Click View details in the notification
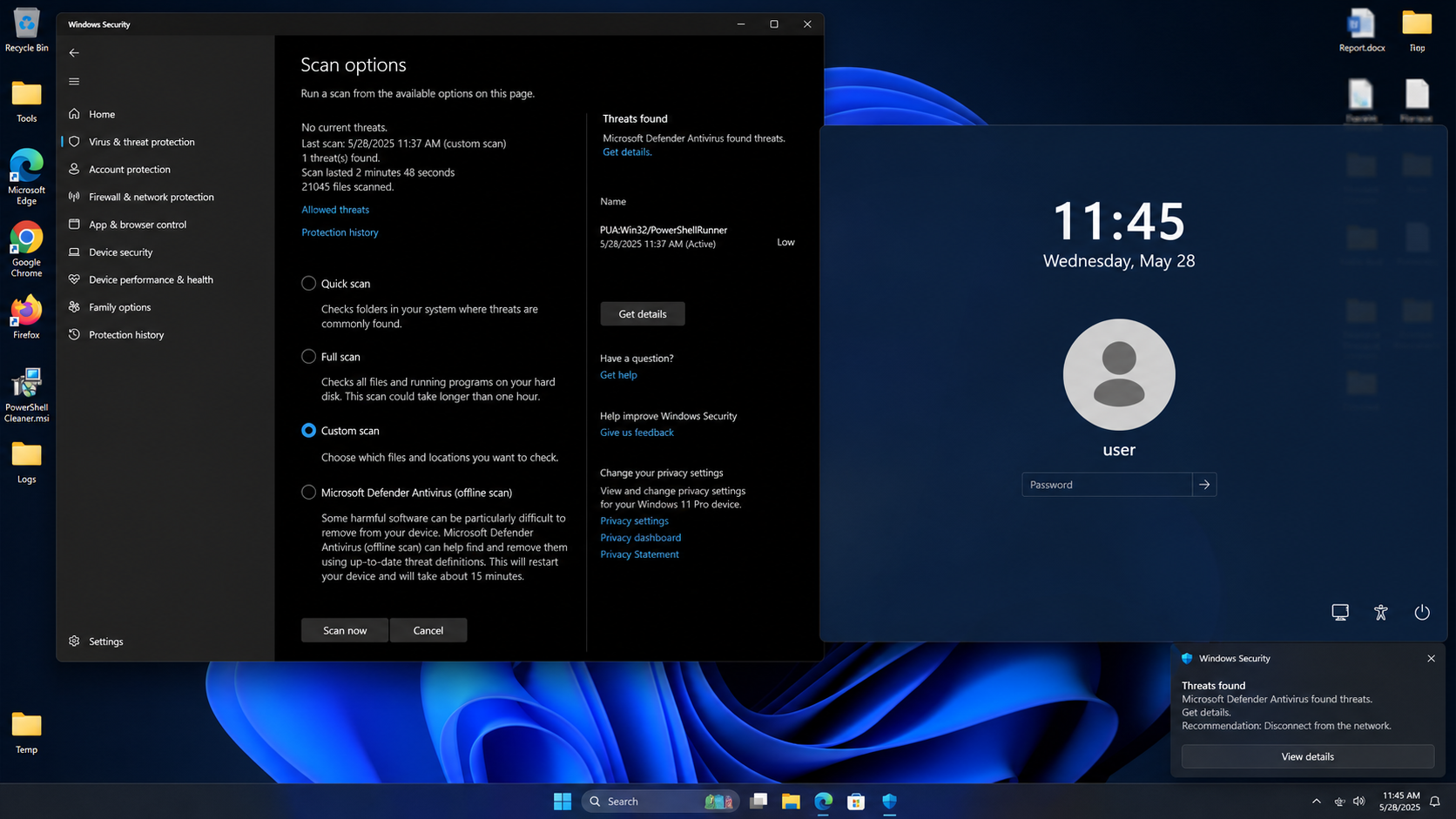Image resolution: width=1456 pixels, height=819 pixels. click(1307, 756)
